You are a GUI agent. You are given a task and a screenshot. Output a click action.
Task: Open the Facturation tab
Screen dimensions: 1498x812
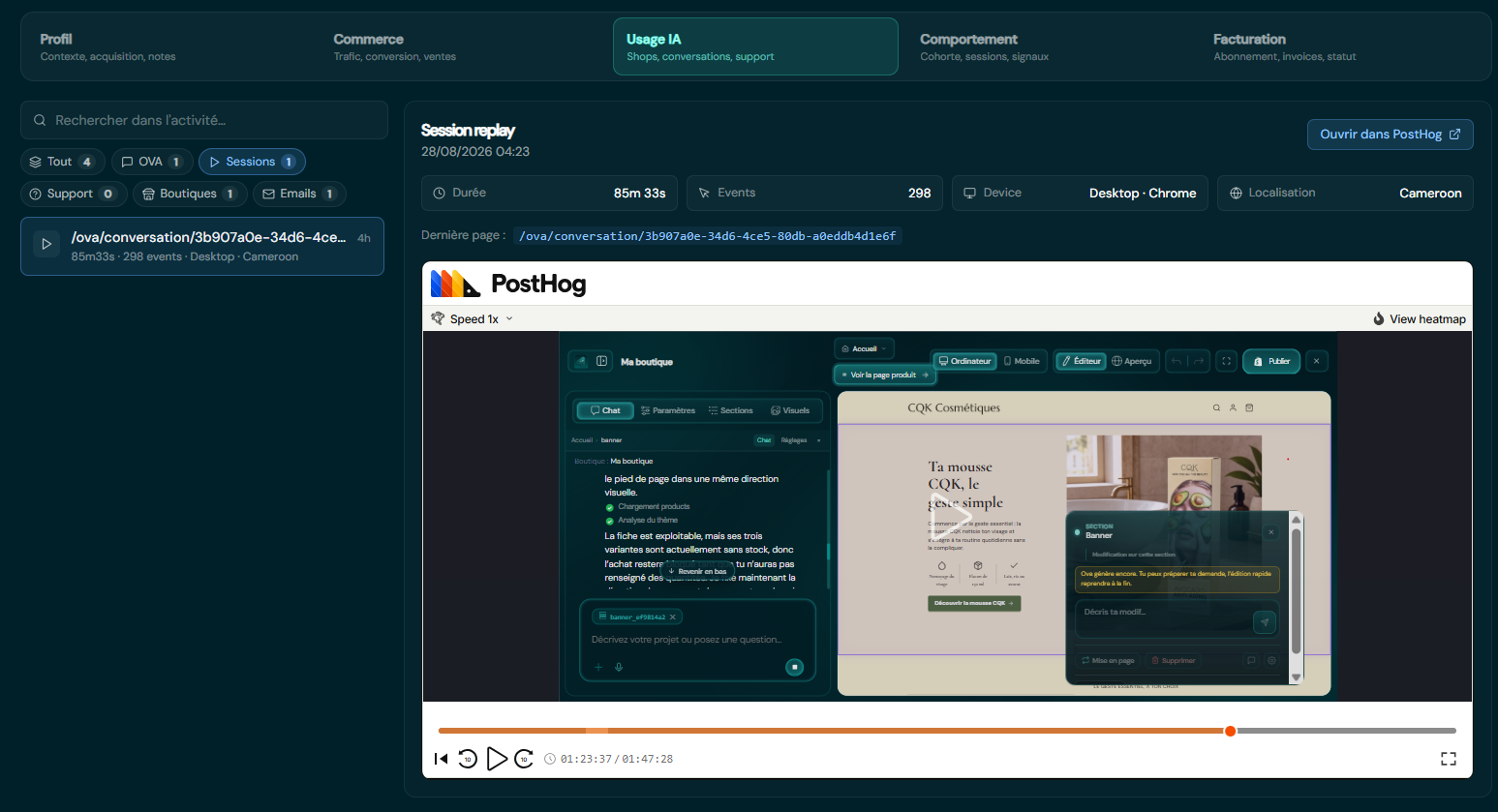coord(1343,46)
